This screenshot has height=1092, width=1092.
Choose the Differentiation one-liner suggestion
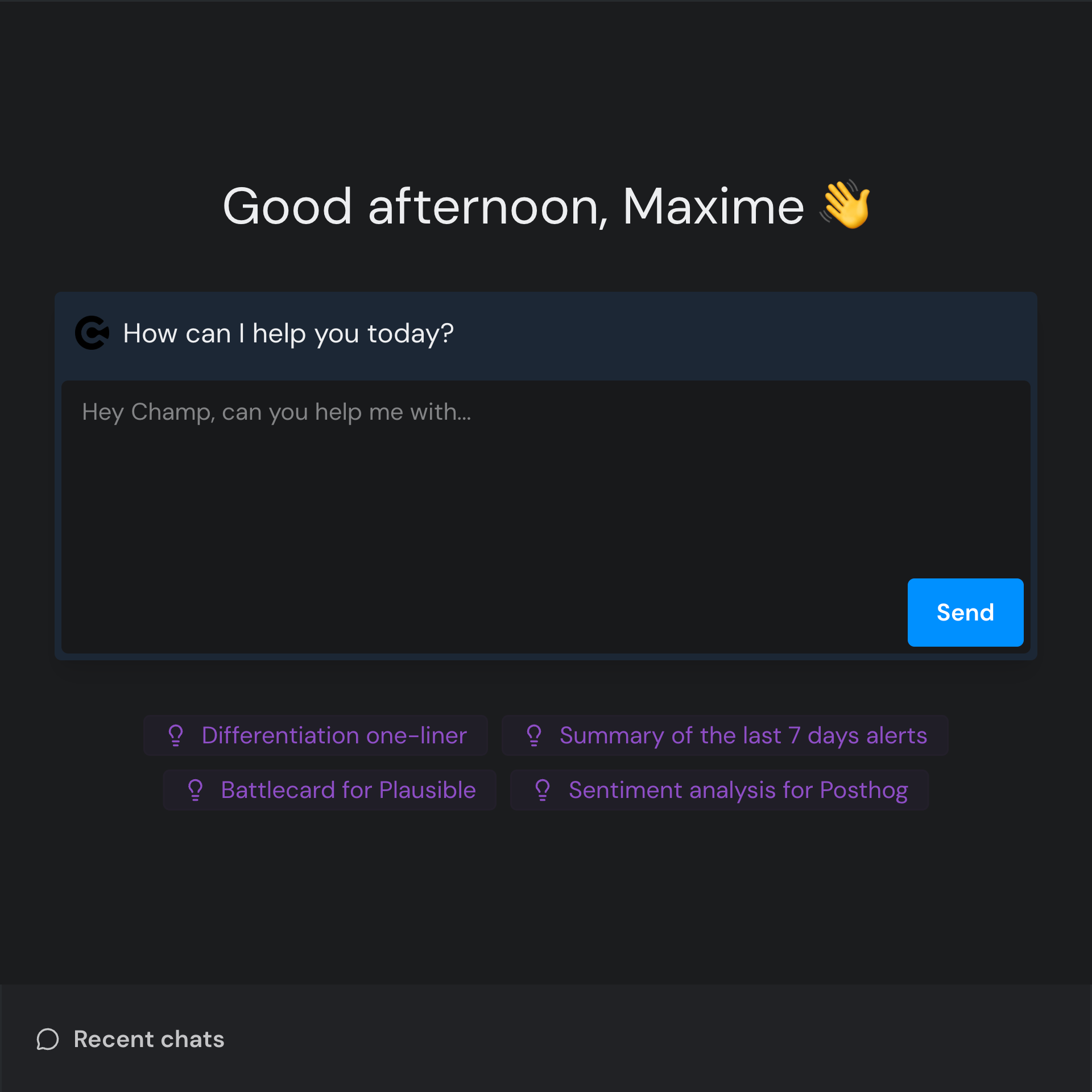(334, 735)
